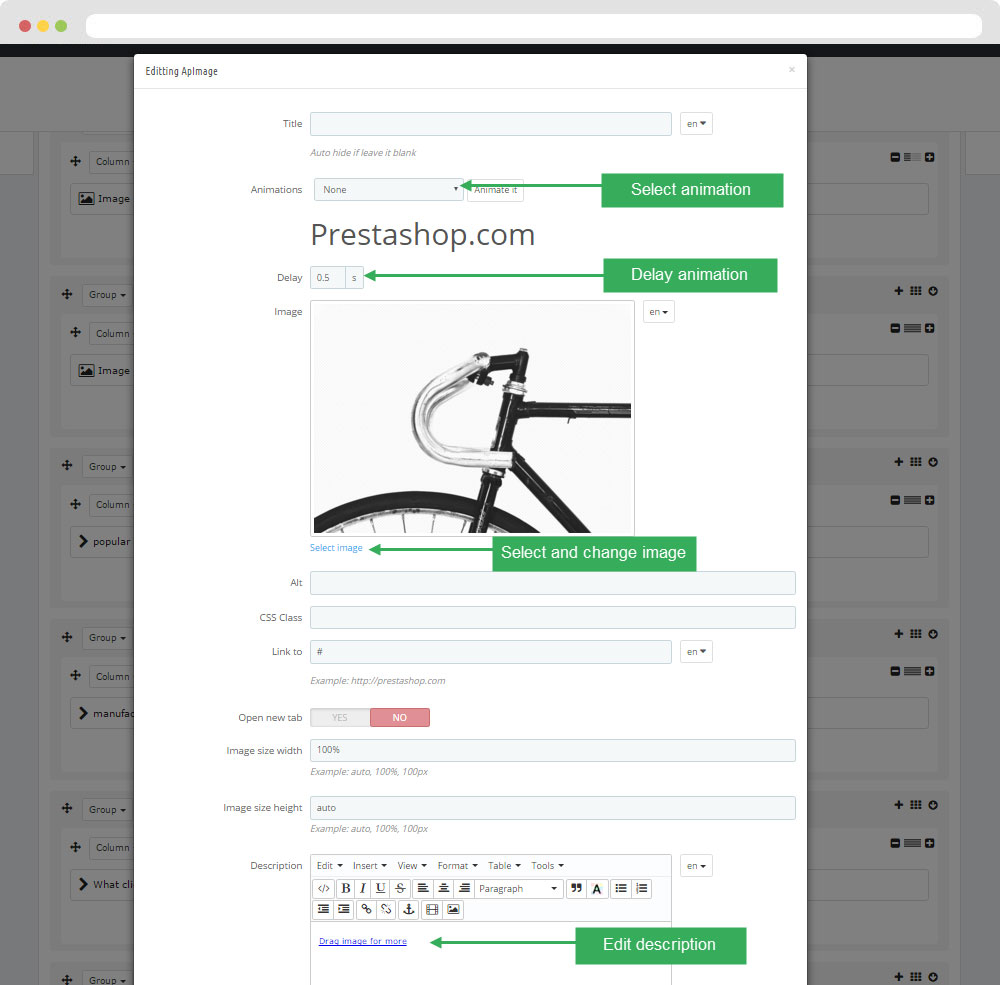Insert blockquote in description
The width and height of the screenshot is (1000, 985).
point(576,888)
